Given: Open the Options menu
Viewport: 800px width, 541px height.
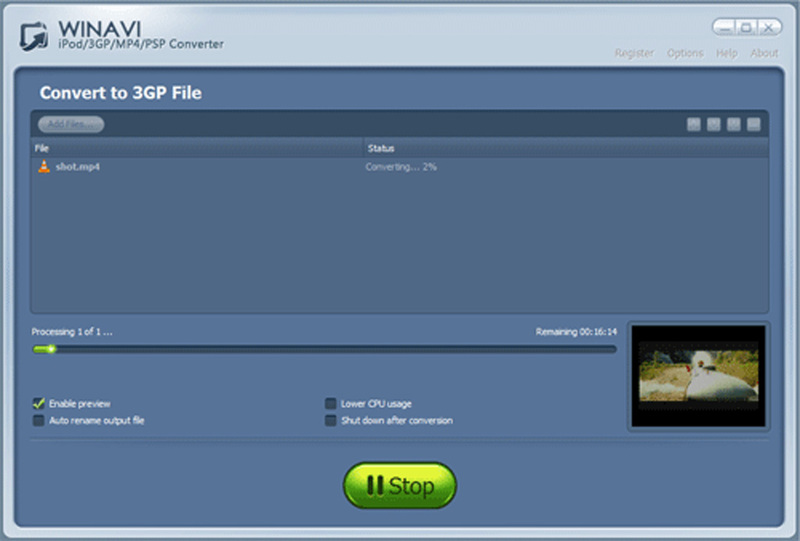Looking at the screenshot, I should pos(685,53).
